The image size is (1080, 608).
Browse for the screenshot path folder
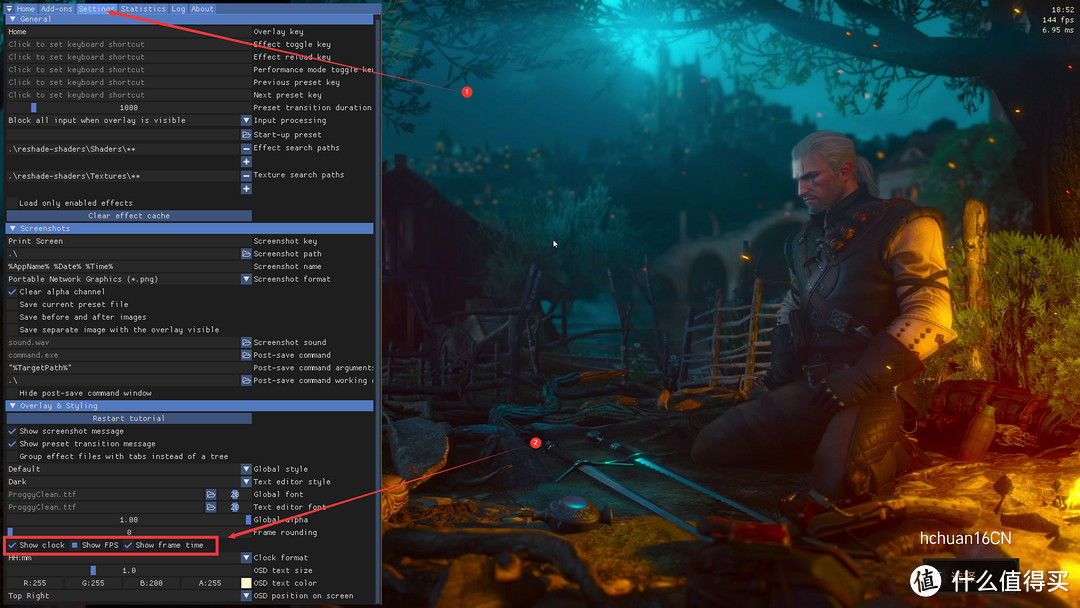[246, 254]
